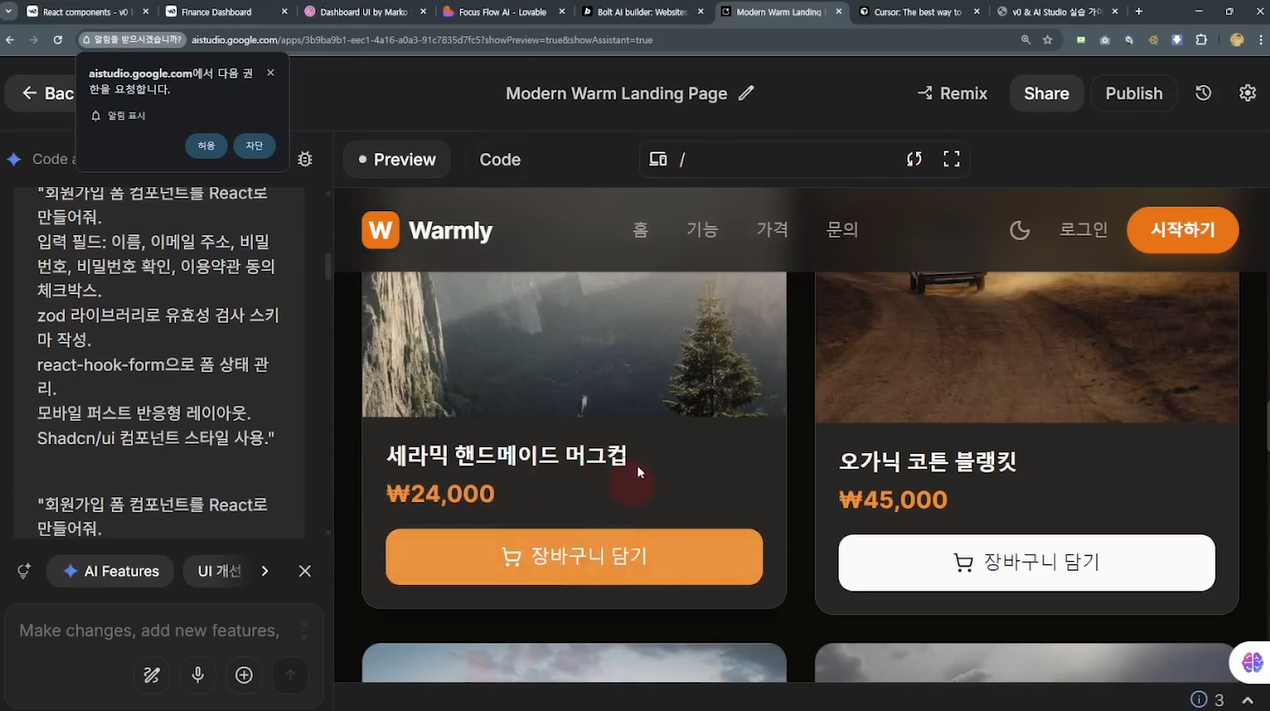This screenshot has height=711, width=1270.
Task: Switch to the React components browser tab
Action: [x=85, y=12]
